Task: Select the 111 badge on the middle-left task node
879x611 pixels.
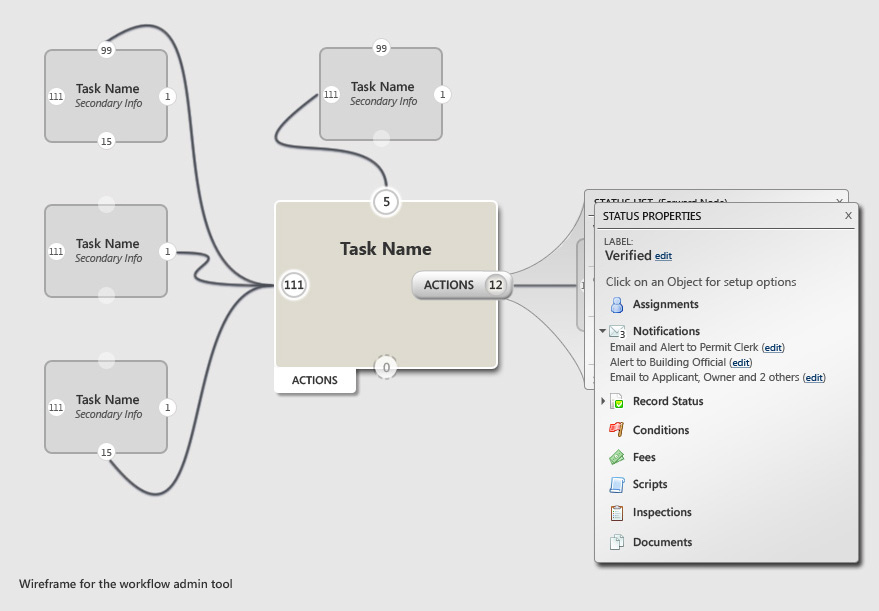Action: 56,252
